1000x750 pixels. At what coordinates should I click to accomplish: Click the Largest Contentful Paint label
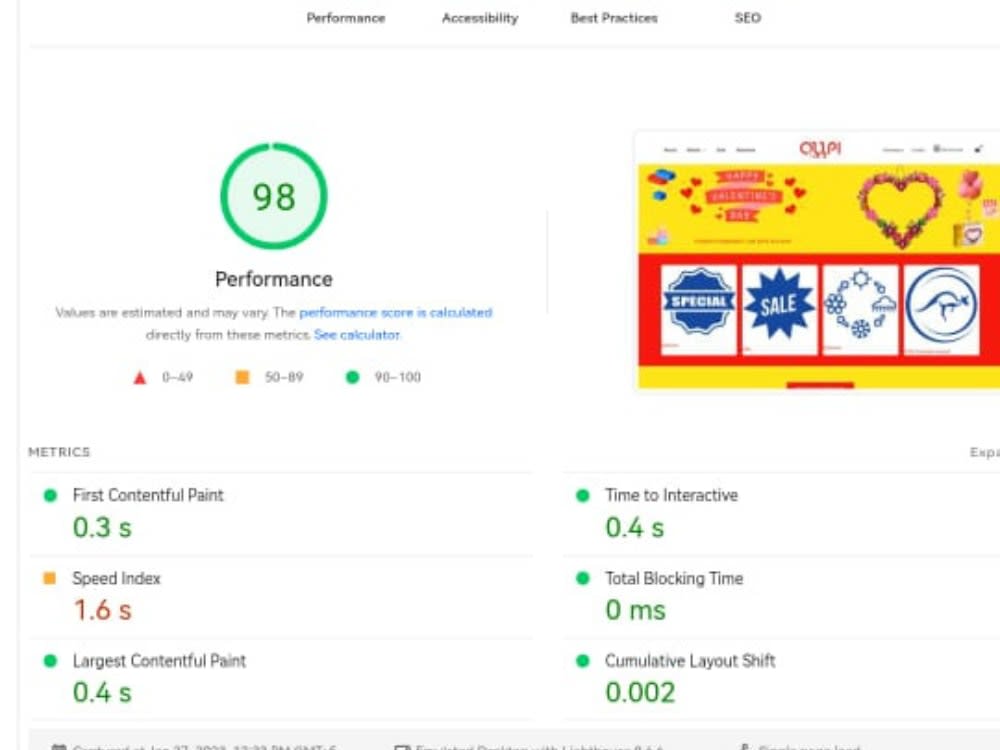(x=159, y=661)
